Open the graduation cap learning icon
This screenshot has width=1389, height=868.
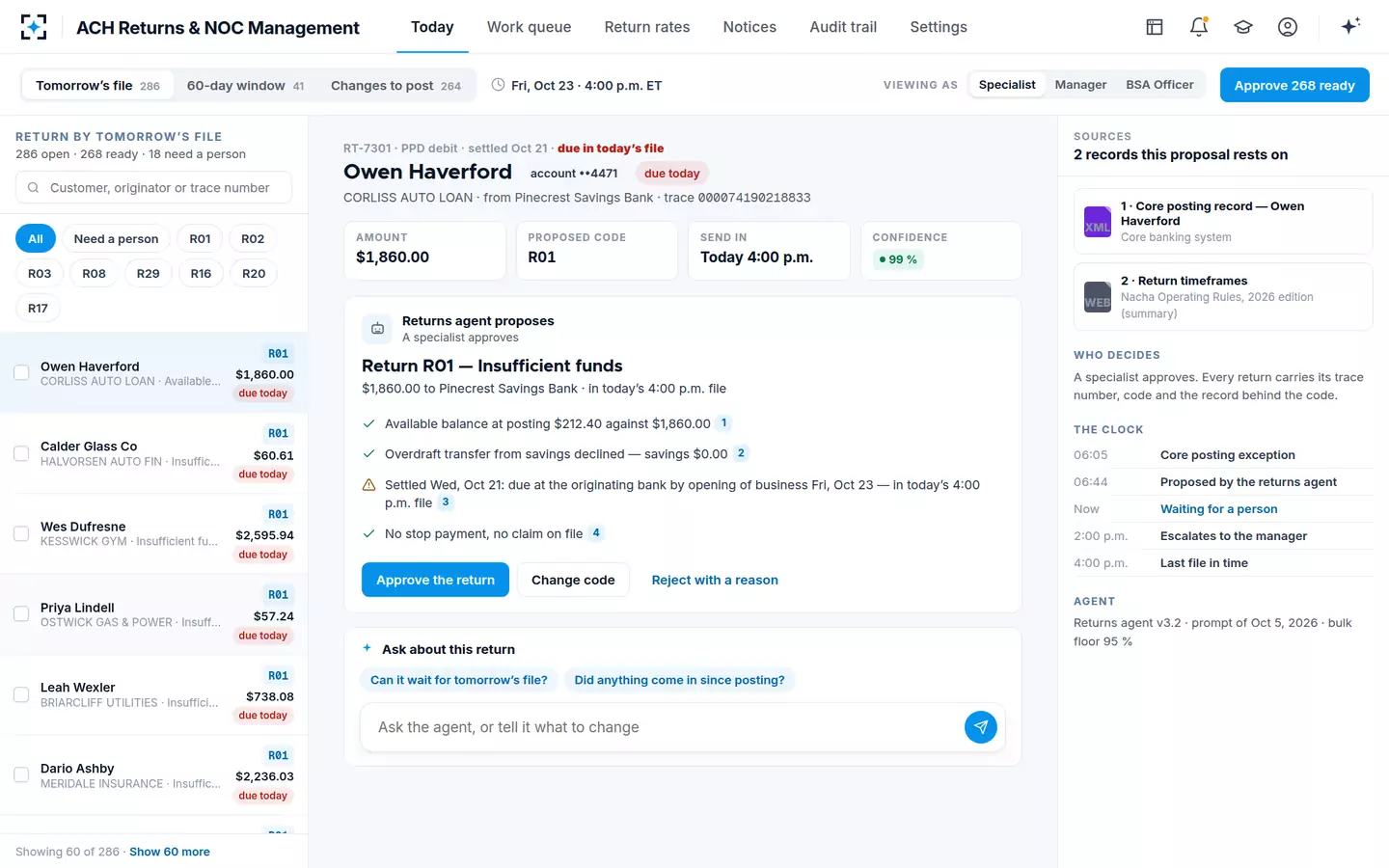click(x=1243, y=27)
